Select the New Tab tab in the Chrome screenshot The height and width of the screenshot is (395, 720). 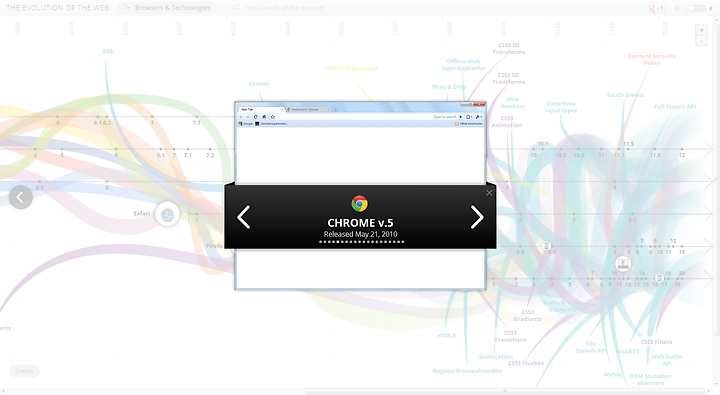261,109
